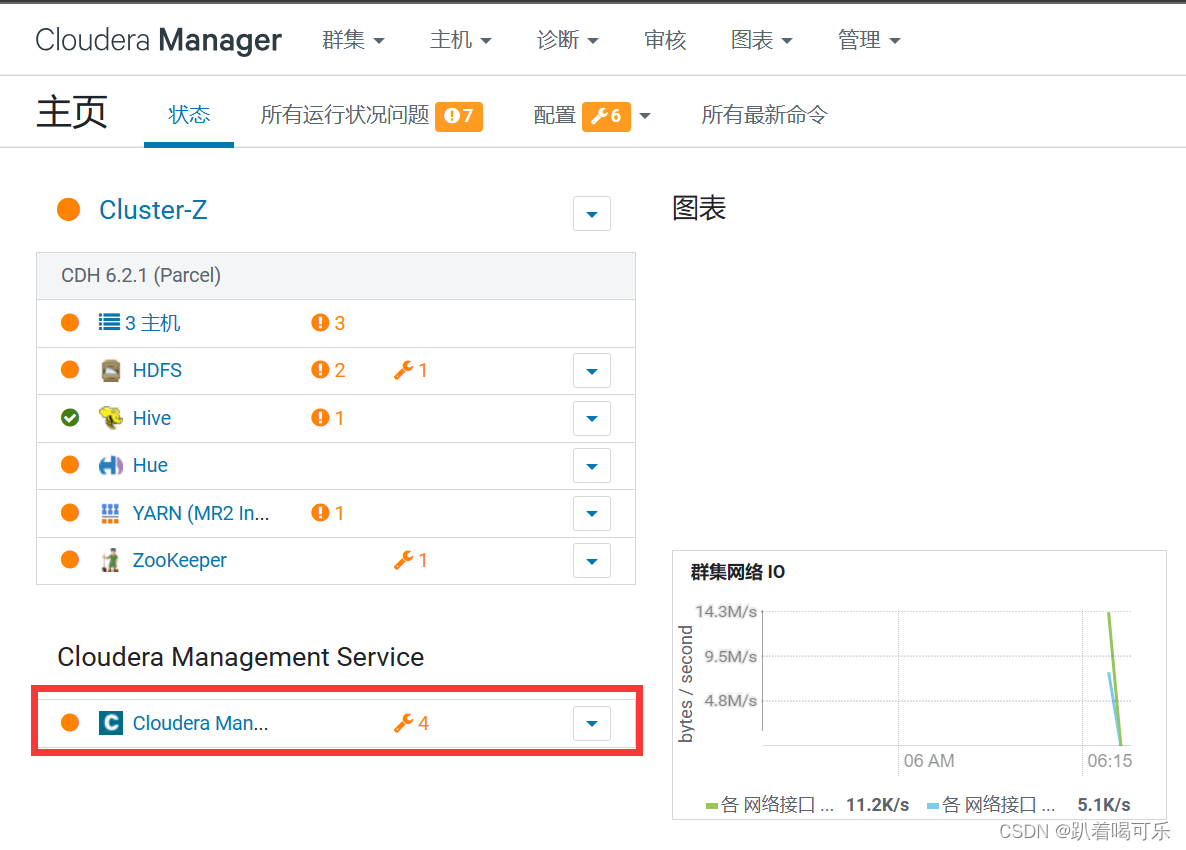Open the Hive actions dropdown
Image resolution: width=1186 pixels, height=850 pixels.
(591, 419)
